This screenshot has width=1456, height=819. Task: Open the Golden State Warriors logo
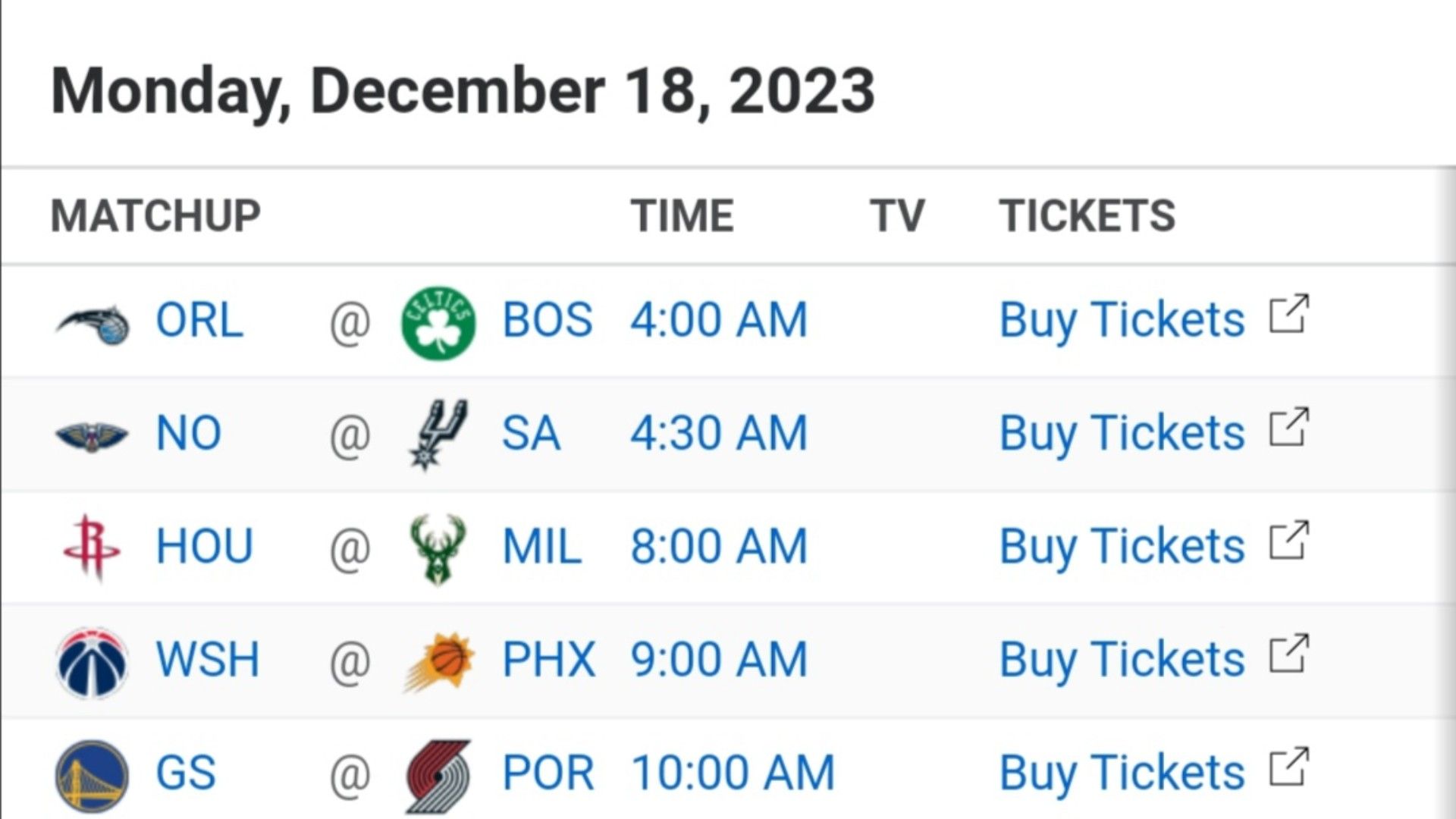click(x=93, y=776)
